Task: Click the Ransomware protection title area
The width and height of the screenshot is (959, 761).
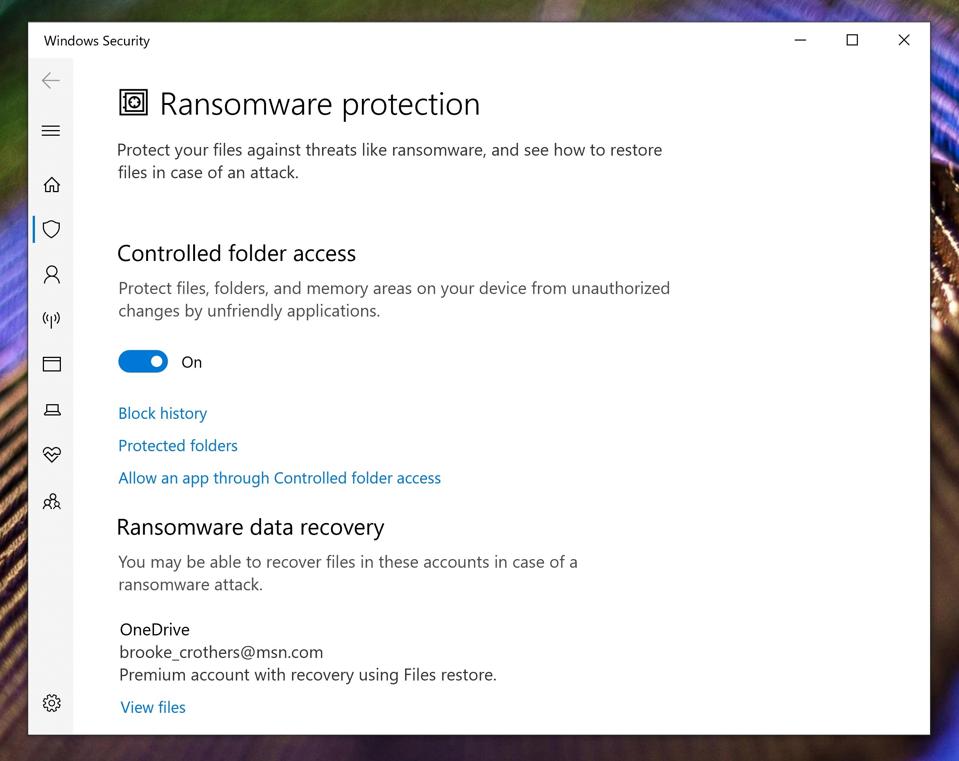Action: pos(298,104)
